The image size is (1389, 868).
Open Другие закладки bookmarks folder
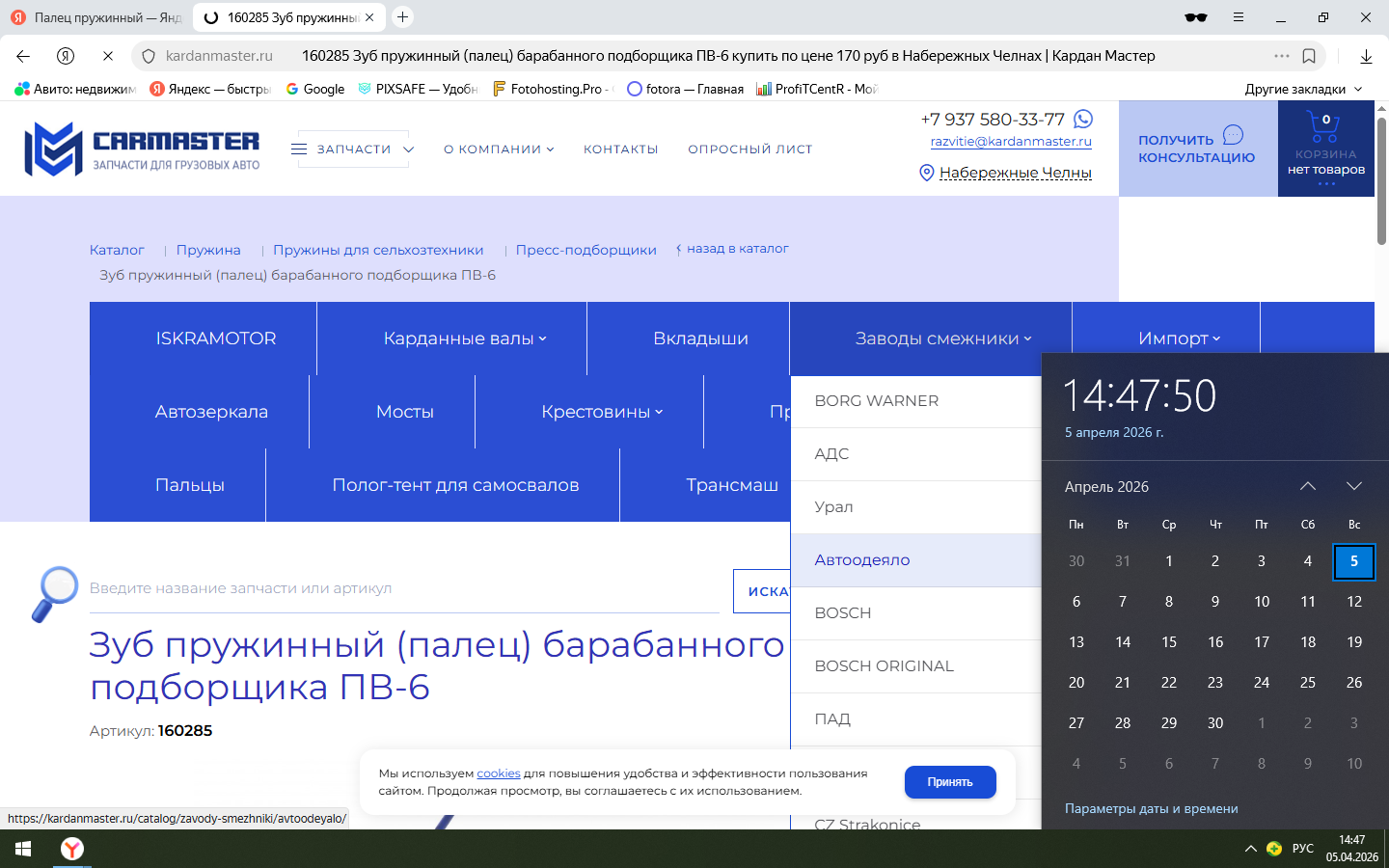[x=1303, y=89]
